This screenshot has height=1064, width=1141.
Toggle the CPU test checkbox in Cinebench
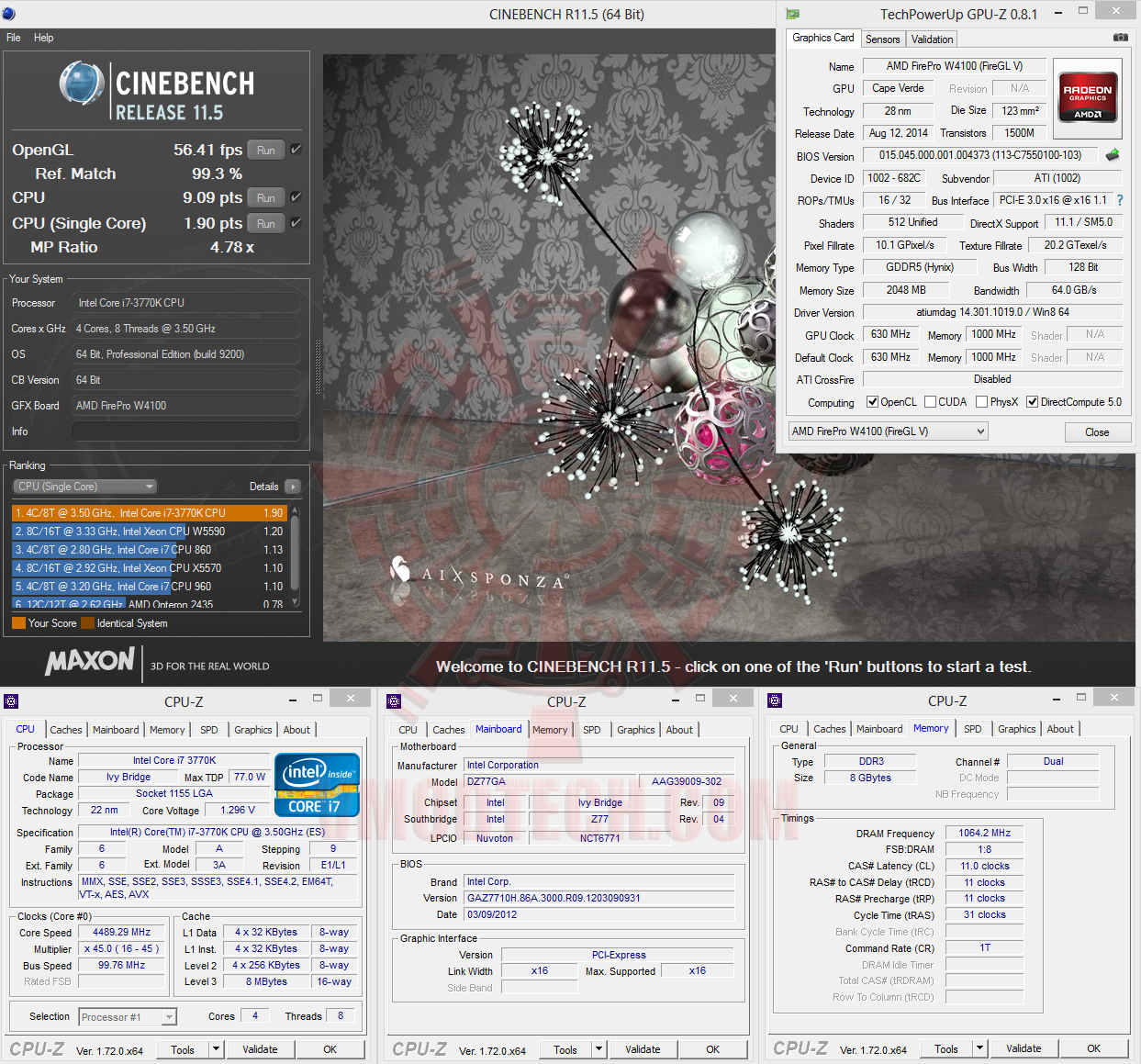point(296,196)
